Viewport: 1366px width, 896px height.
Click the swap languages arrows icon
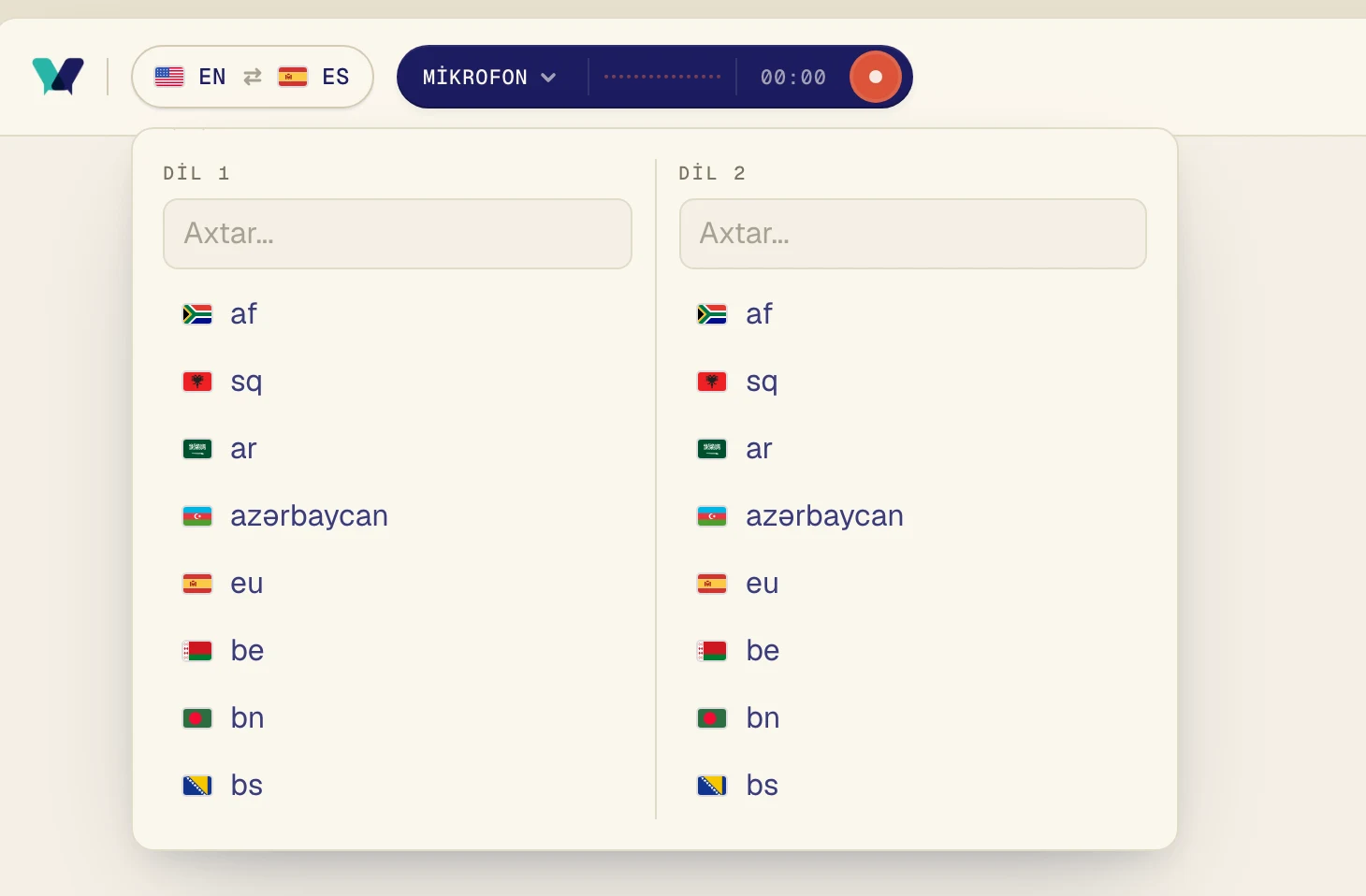pyautogui.click(x=253, y=77)
